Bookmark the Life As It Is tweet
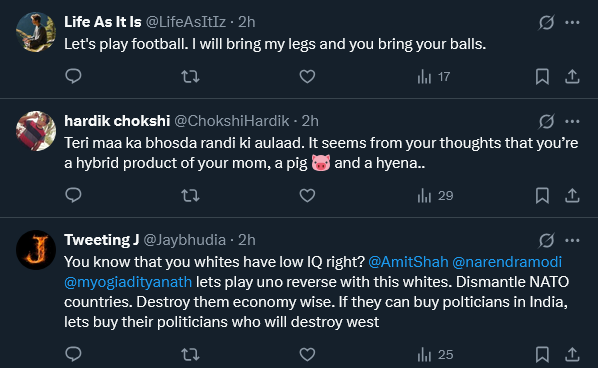 542,77
